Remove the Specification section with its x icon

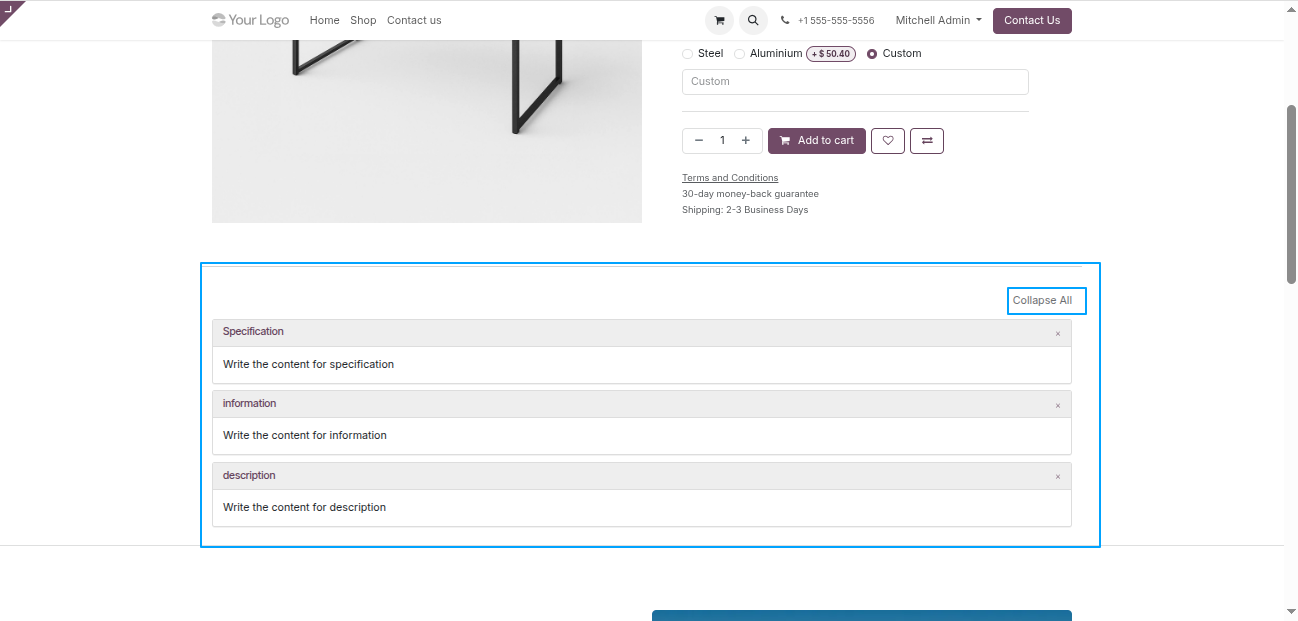(1057, 333)
